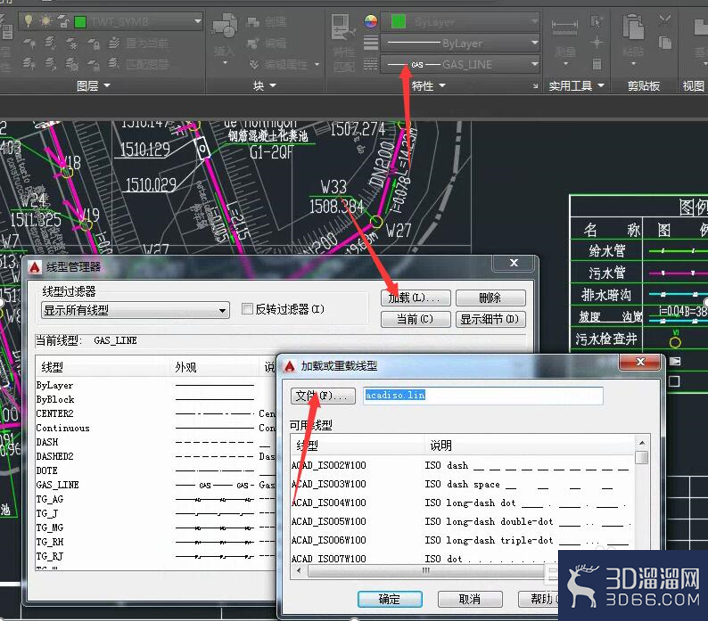This screenshot has width=708, height=621.
Task: Click the 剪贴板 panel title
Action: tap(643, 85)
